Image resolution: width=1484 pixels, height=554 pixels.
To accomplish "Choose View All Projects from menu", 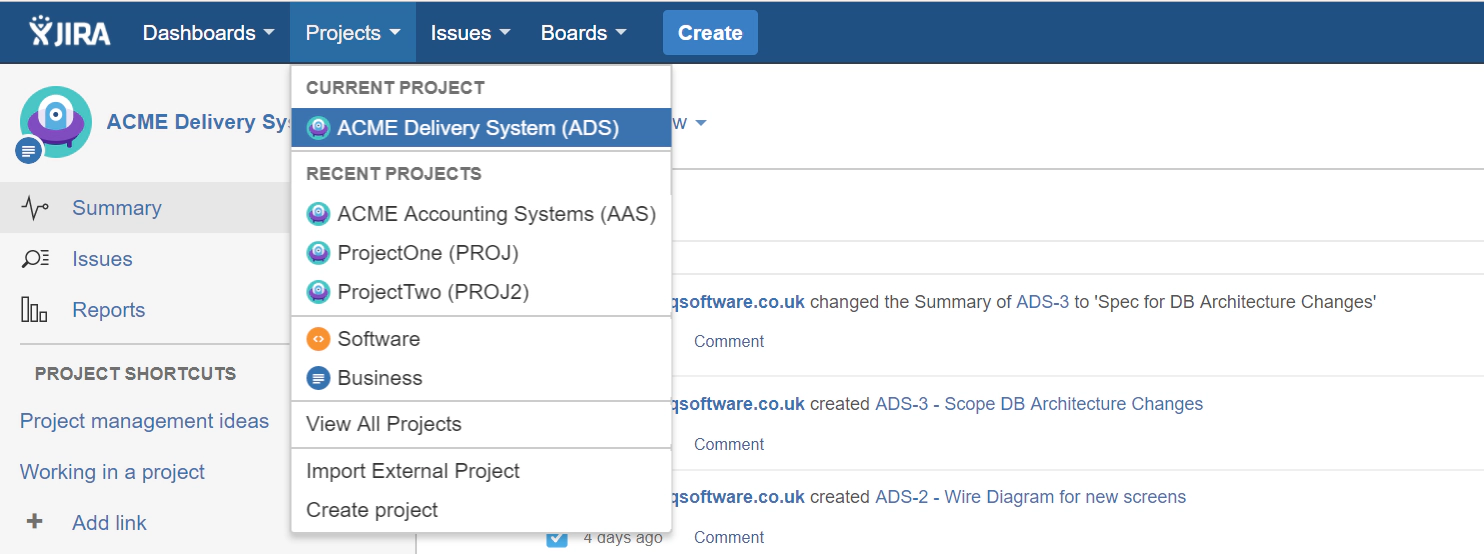I will click(x=384, y=424).
